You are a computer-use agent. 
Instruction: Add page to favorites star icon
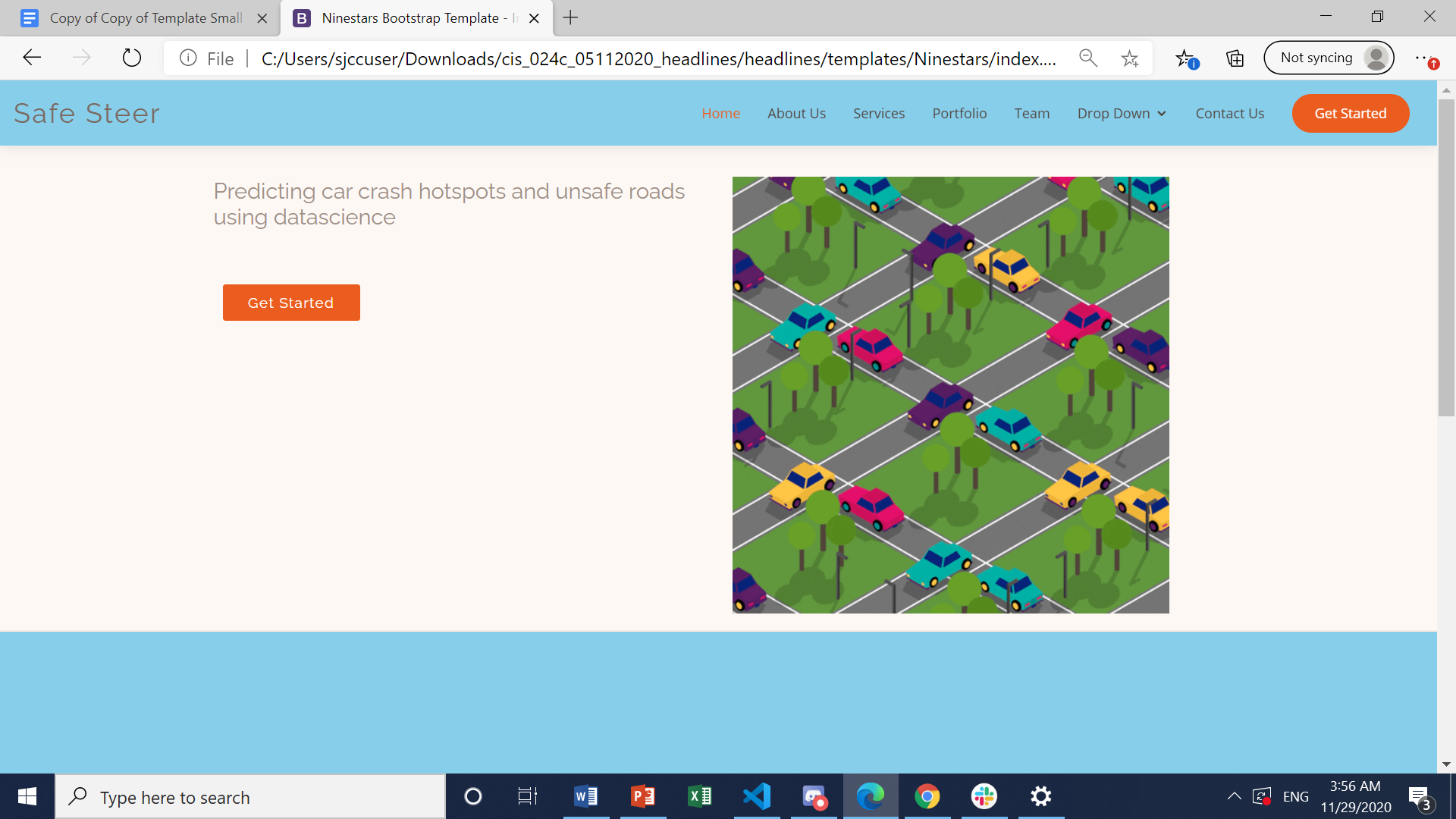(1130, 58)
